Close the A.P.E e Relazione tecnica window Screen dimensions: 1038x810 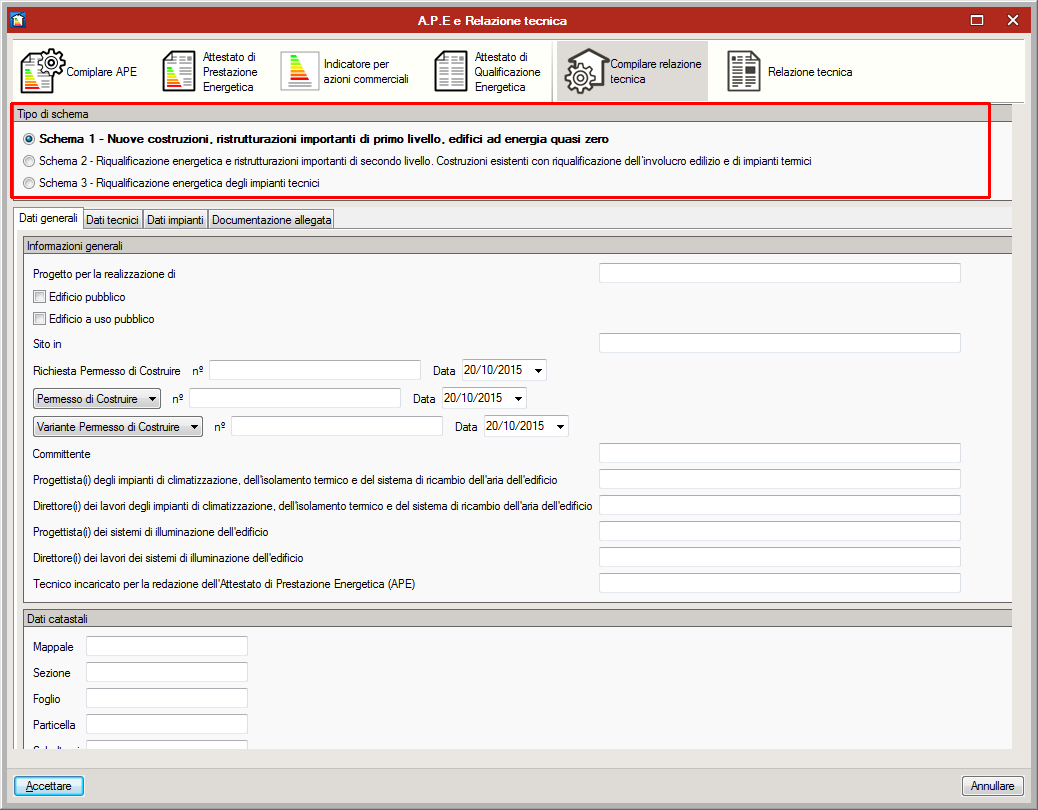point(1012,20)
